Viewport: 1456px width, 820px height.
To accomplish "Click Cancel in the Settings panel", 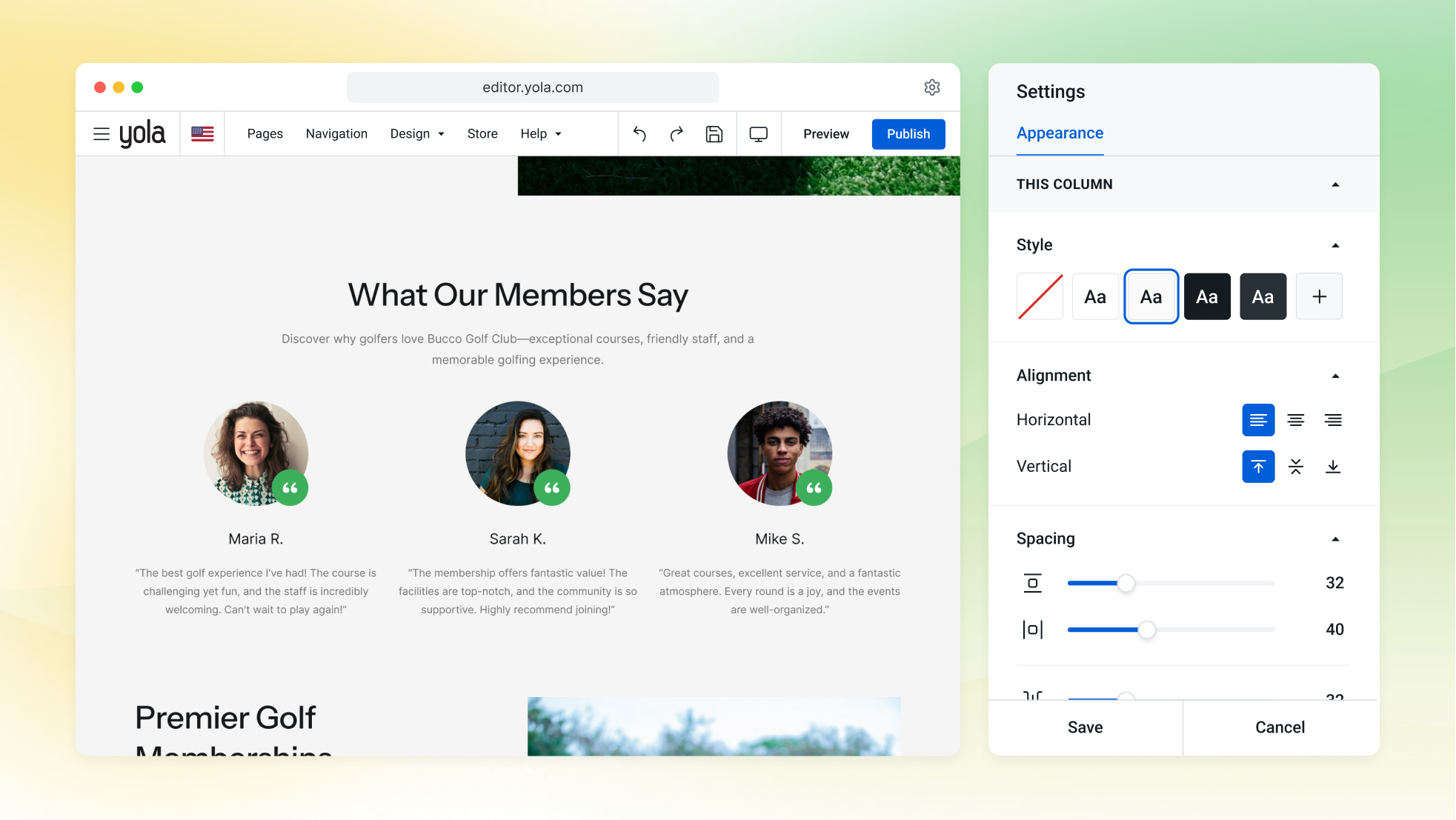I will coord(1280,727).
